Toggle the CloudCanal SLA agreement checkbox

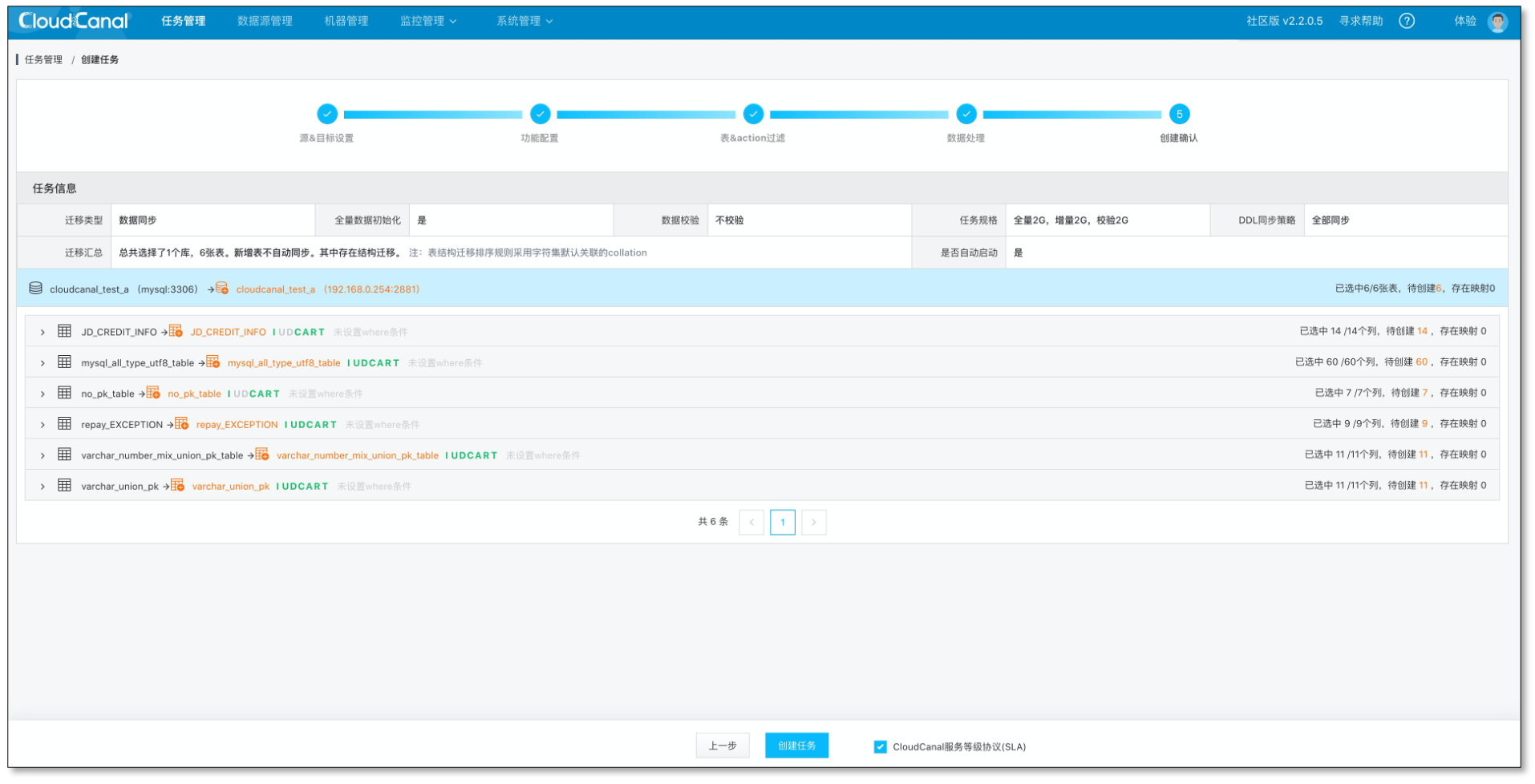[880, 747]
